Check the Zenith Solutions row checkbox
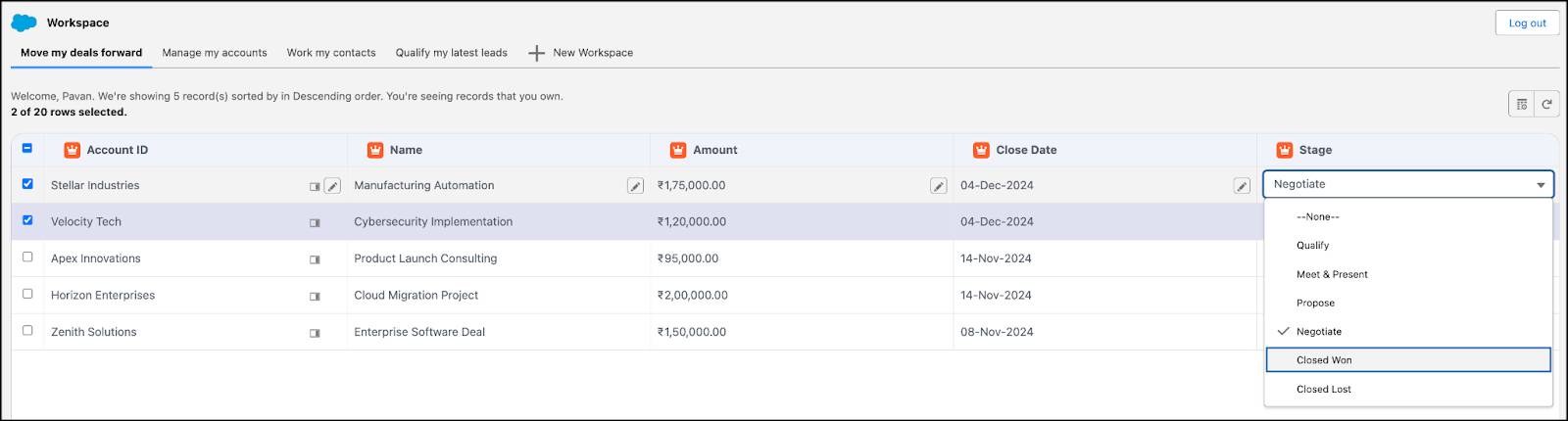1568x421 pixels. [27, 330]
